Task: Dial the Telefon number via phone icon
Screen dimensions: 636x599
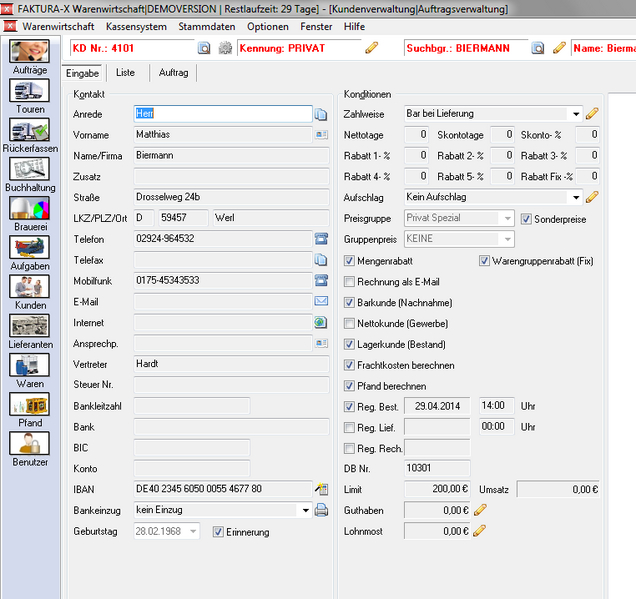Action: (x=322, y=238)
